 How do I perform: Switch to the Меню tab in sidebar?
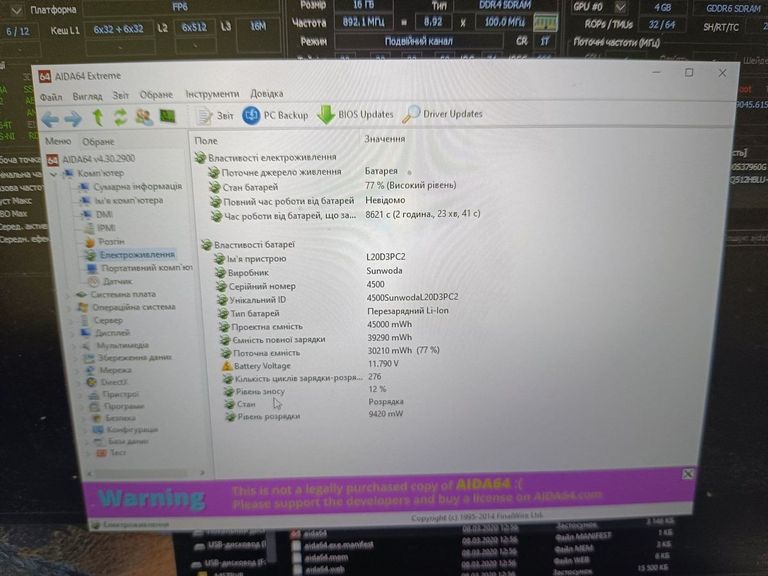(58, 141)
